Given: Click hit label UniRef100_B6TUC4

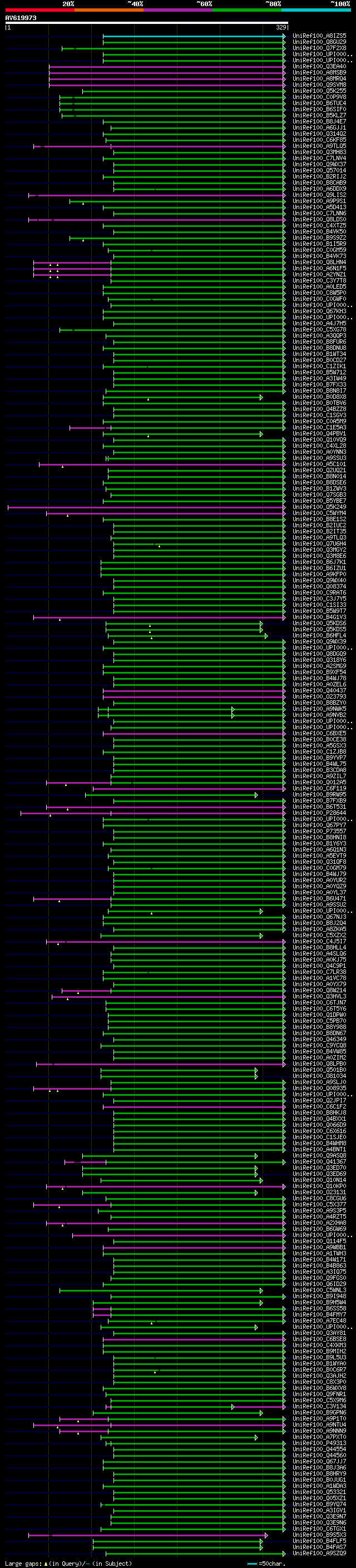Looking at the screenshot, I should (319, 103).
